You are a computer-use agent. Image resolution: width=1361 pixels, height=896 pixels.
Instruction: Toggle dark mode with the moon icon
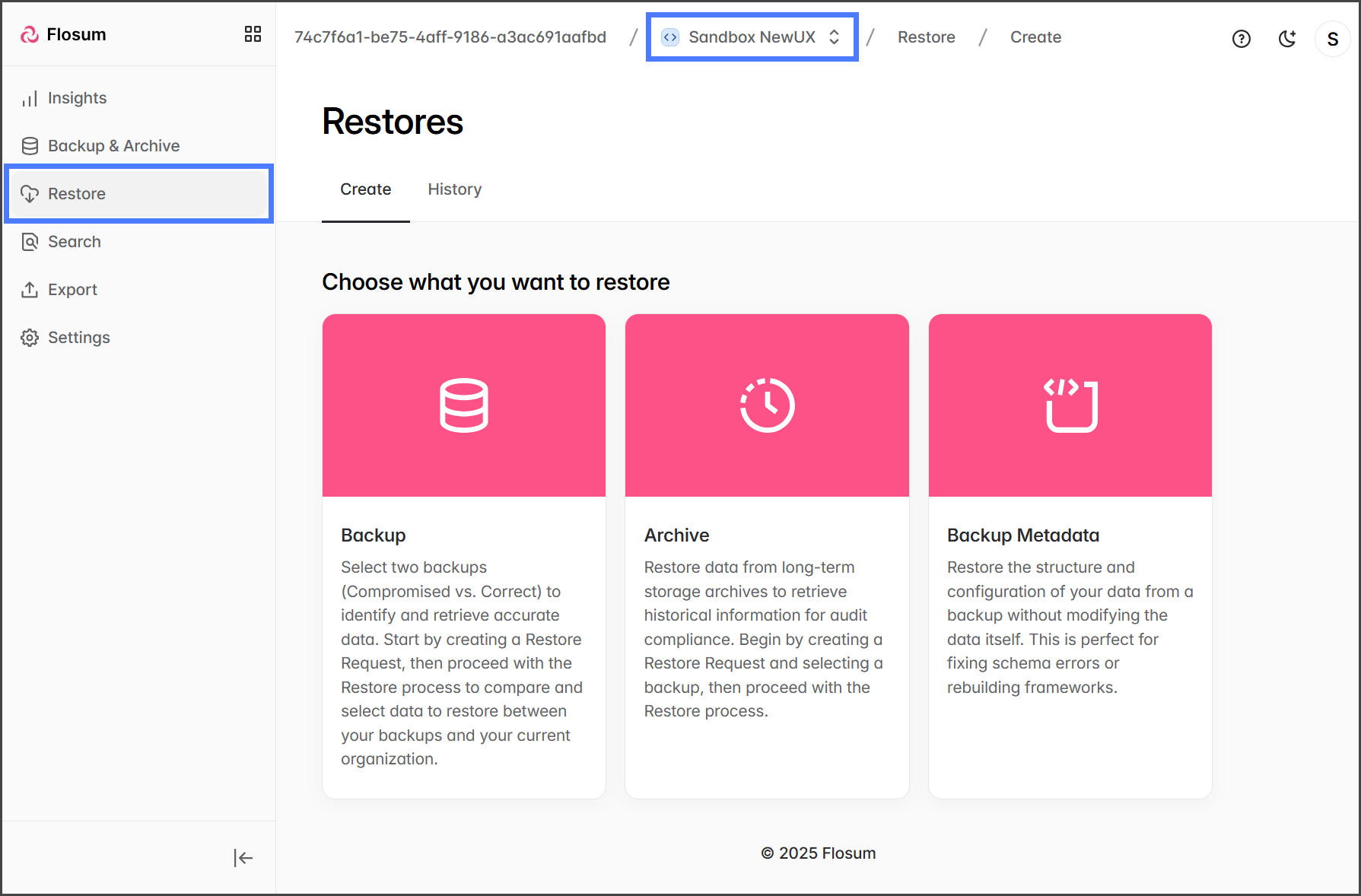(x=1286, y=39)
